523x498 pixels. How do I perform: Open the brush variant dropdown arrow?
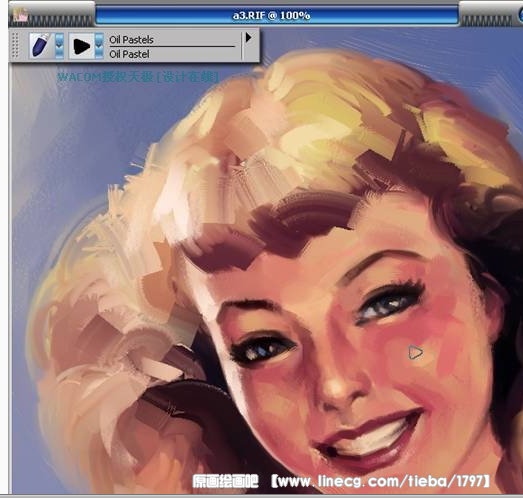tap(99, 46)
